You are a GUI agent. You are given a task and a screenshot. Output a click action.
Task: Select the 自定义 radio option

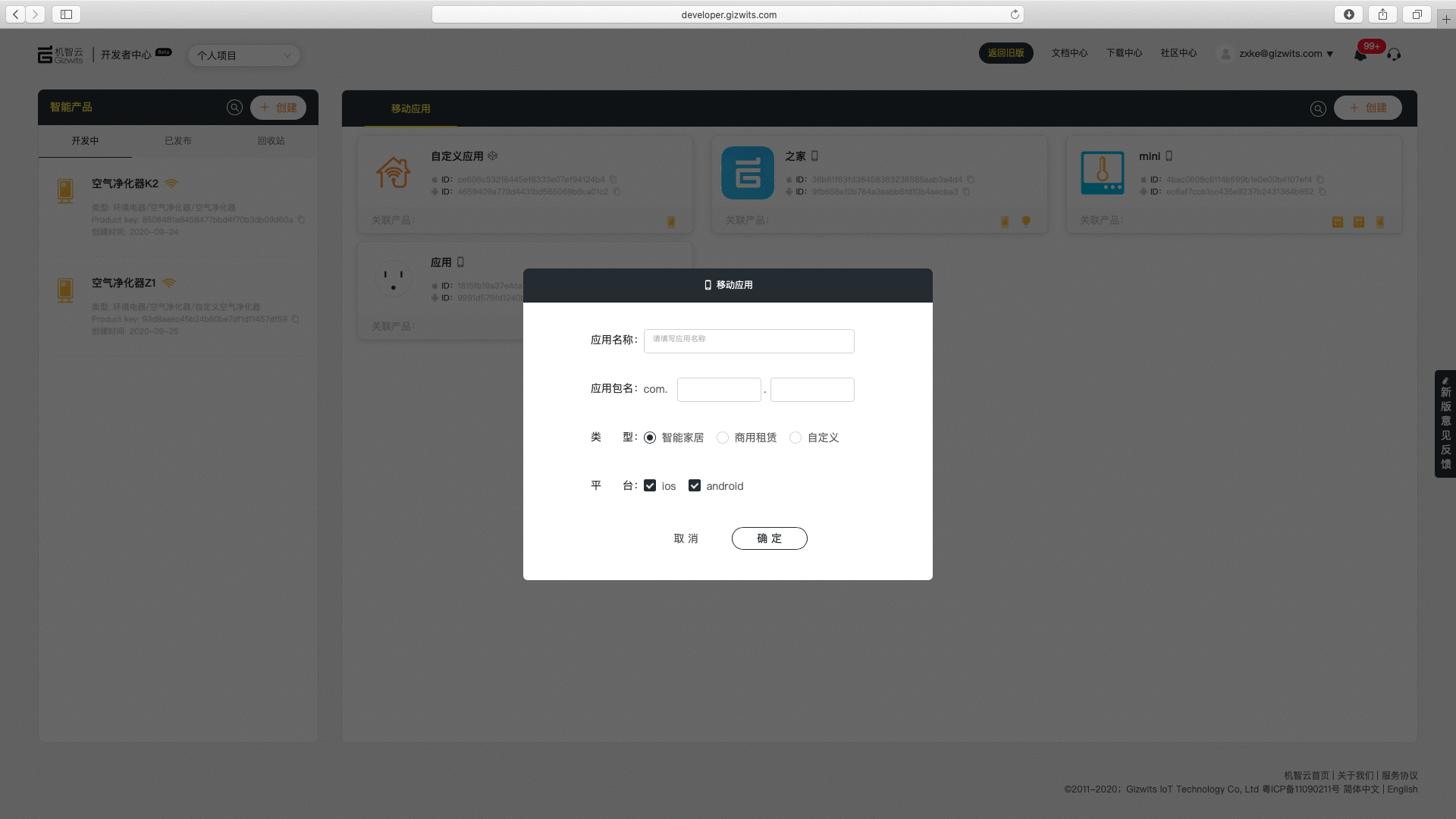pos(795,438)
